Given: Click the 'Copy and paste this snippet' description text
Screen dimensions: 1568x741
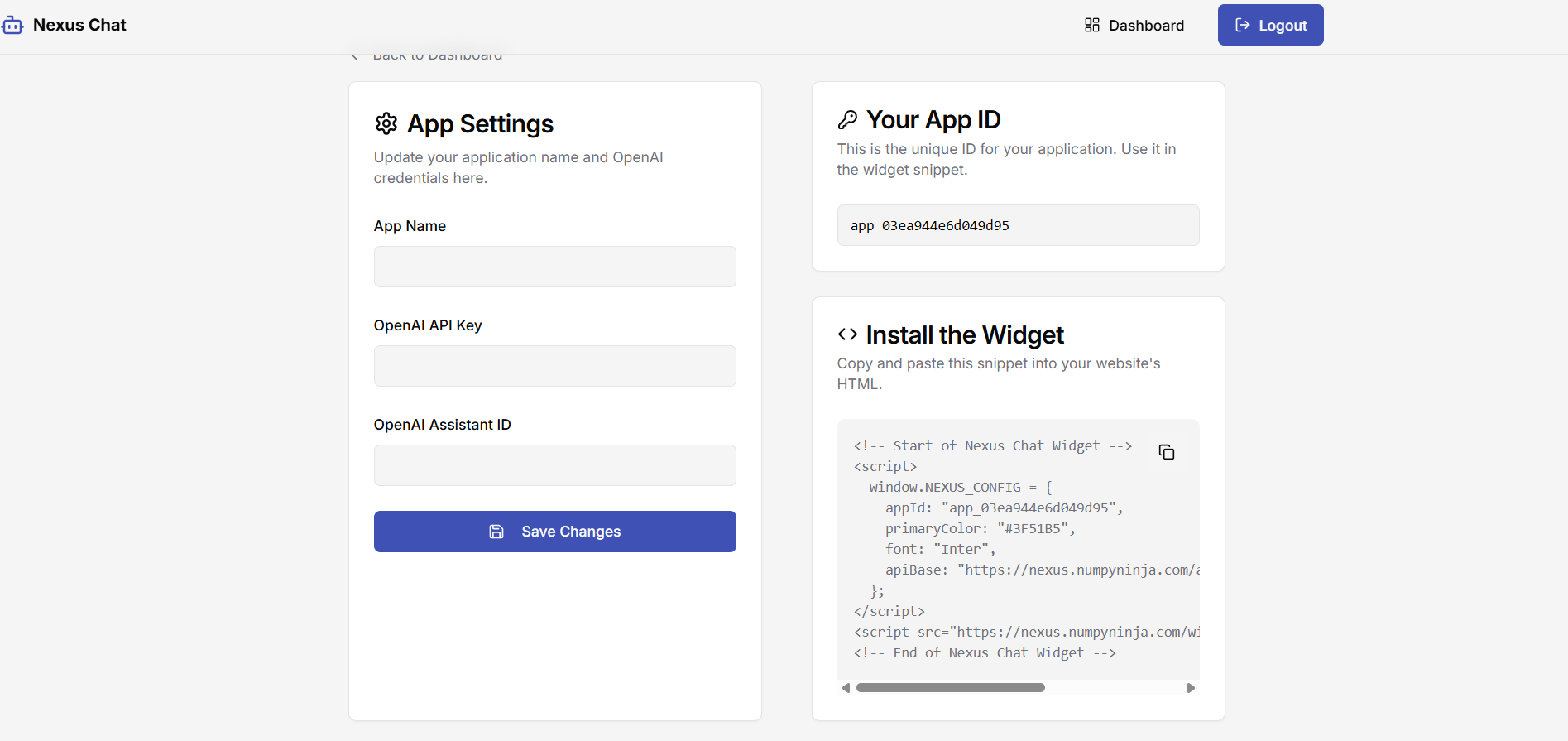Looking at the screenshot, I should coord(999,373).
